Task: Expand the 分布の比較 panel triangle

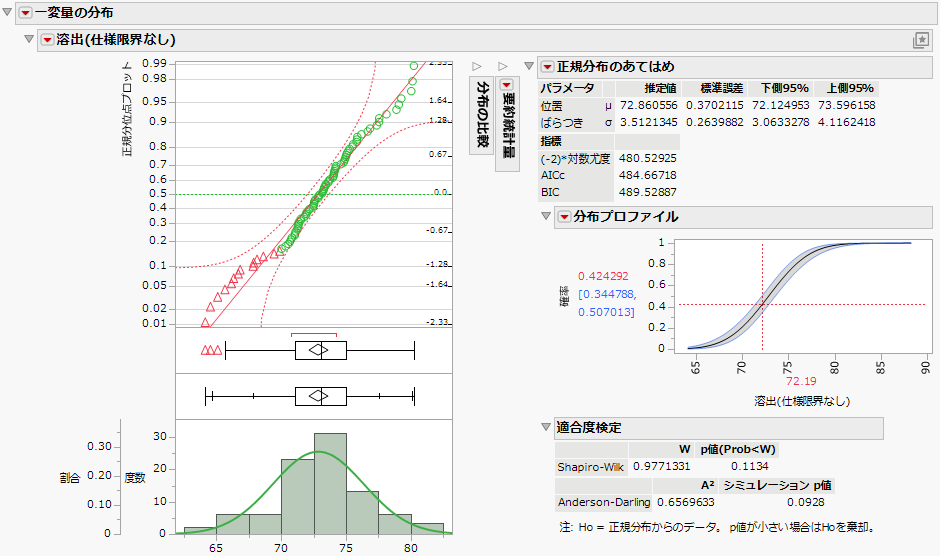Action: [x=477, y=67]
